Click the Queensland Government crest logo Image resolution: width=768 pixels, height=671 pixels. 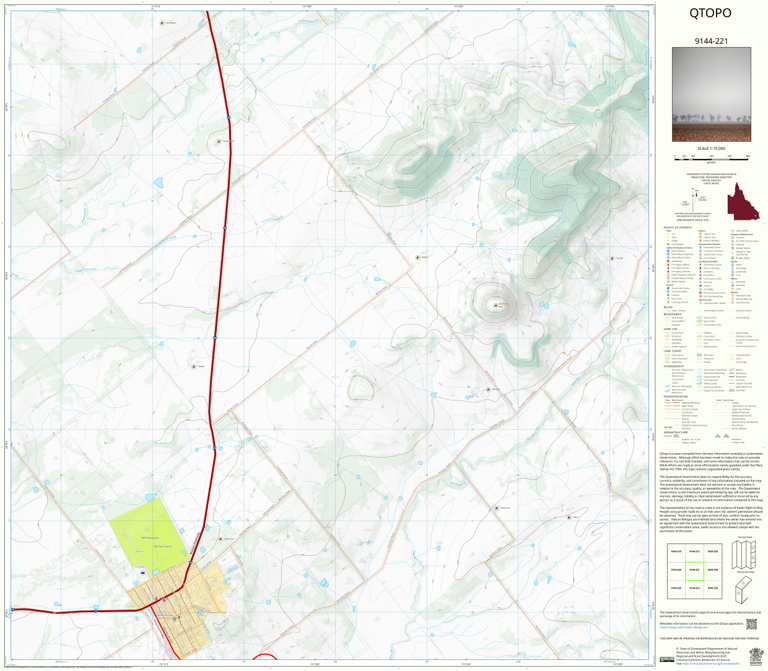pyautogui.click(x=756, y=657)
